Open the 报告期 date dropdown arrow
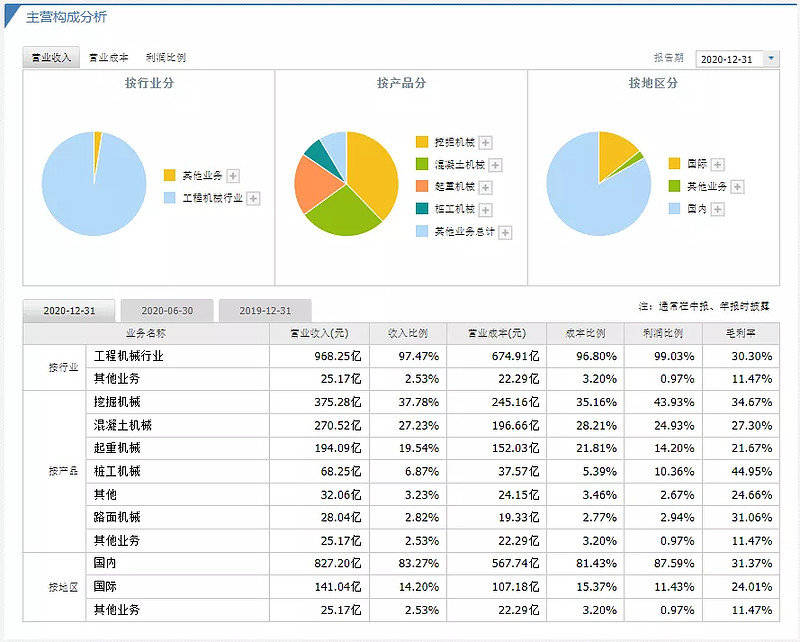This screenshot has height=642, width=800. tap(771, 59)
